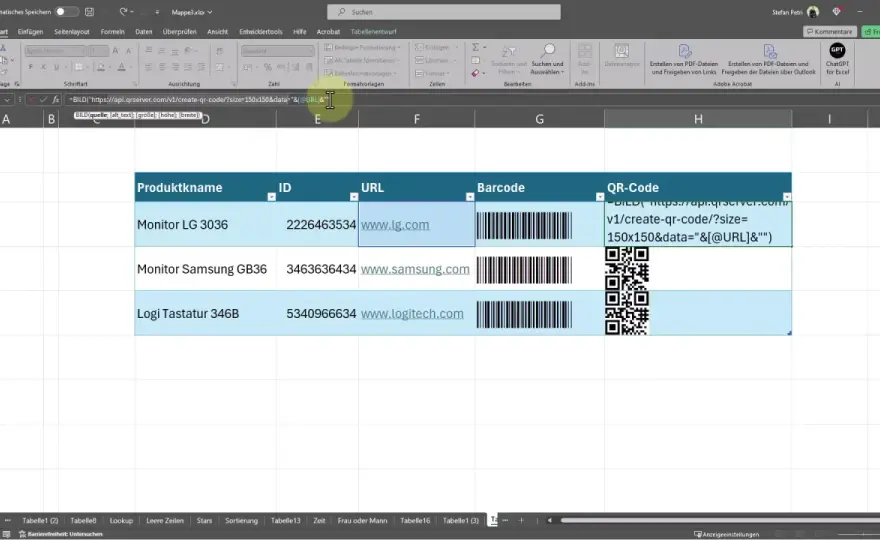The width and height of the screenshot is (880, 540).
Task: Confirm formula with the checkmark
Action: coord(43,99)
